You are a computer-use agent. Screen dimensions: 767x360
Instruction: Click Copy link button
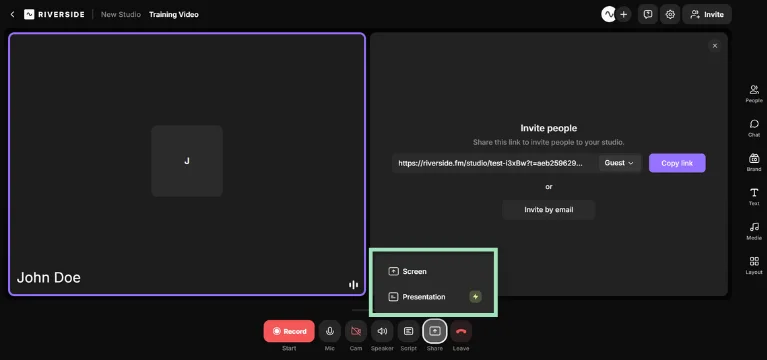pyautogui.click(x=677, y=163)
